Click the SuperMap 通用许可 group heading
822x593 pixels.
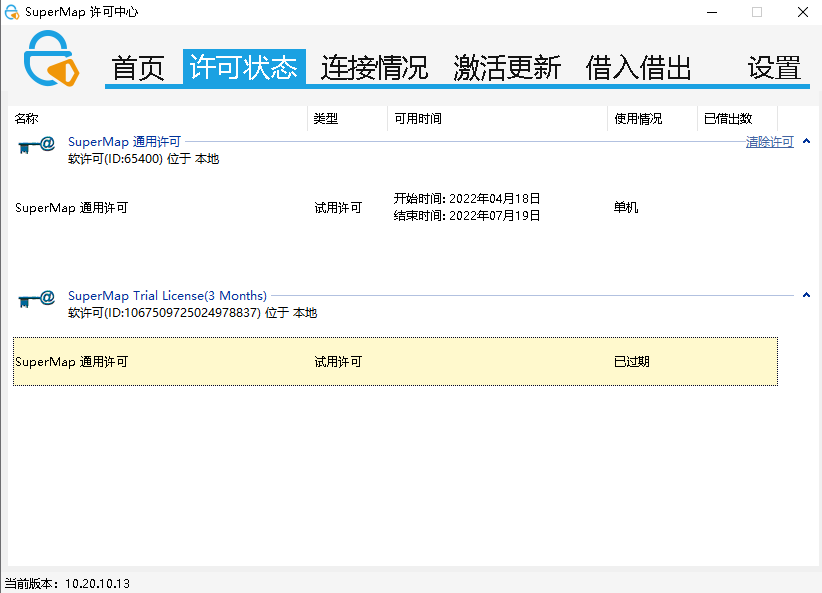click(x=124, y=142)
